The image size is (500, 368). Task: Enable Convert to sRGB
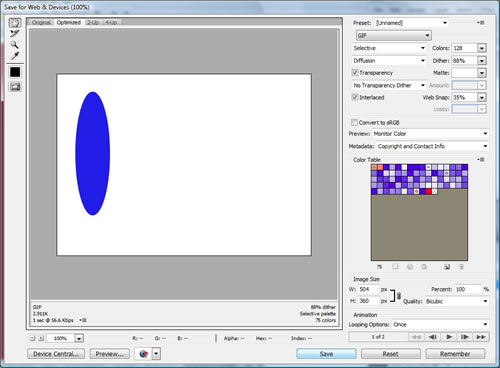[x=354, y=122]
